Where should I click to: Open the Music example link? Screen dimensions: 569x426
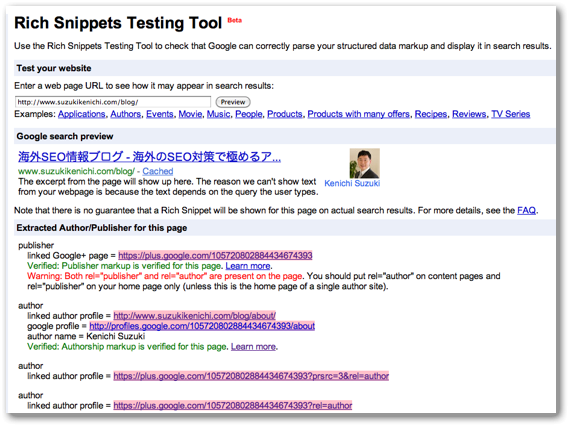(x=218, y=114)
